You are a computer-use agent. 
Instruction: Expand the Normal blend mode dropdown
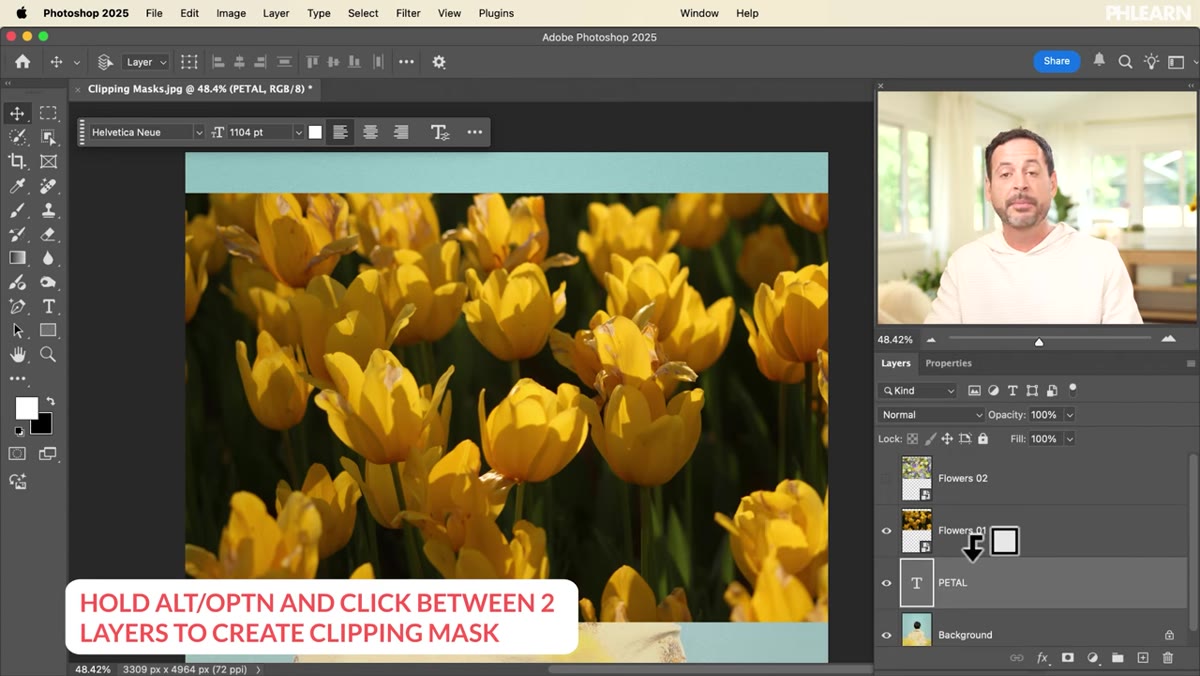tap(932, 415)
